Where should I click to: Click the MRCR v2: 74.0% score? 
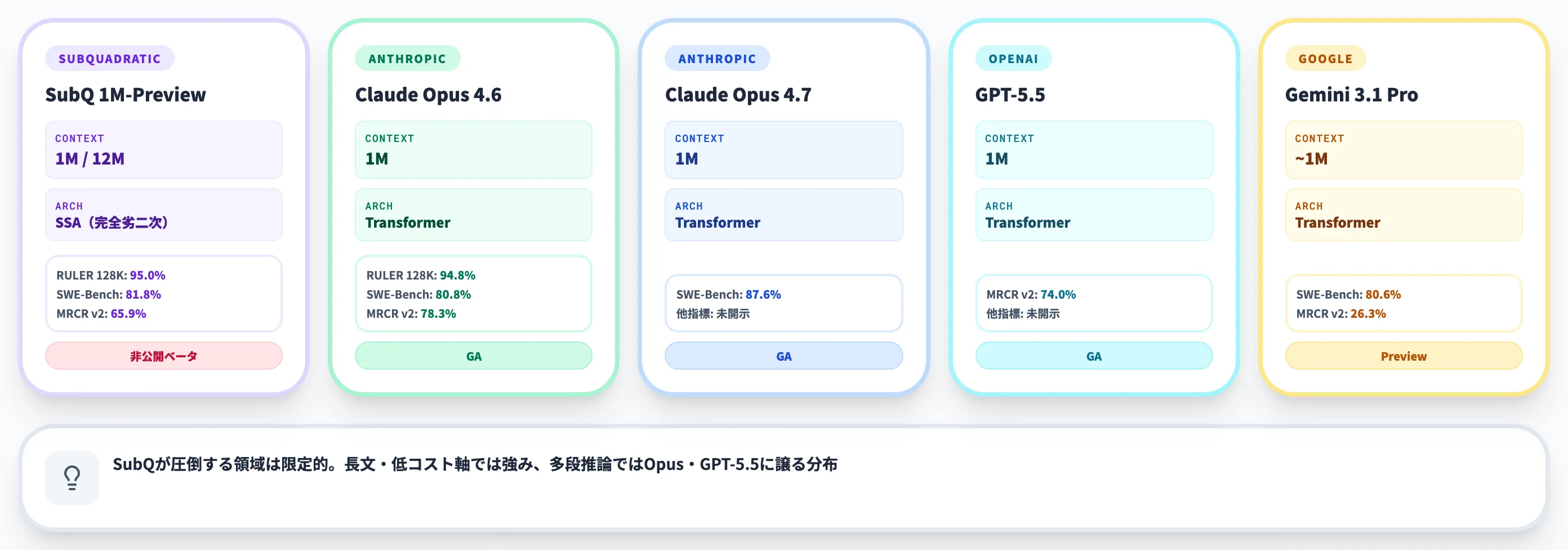click(1031, 294)
